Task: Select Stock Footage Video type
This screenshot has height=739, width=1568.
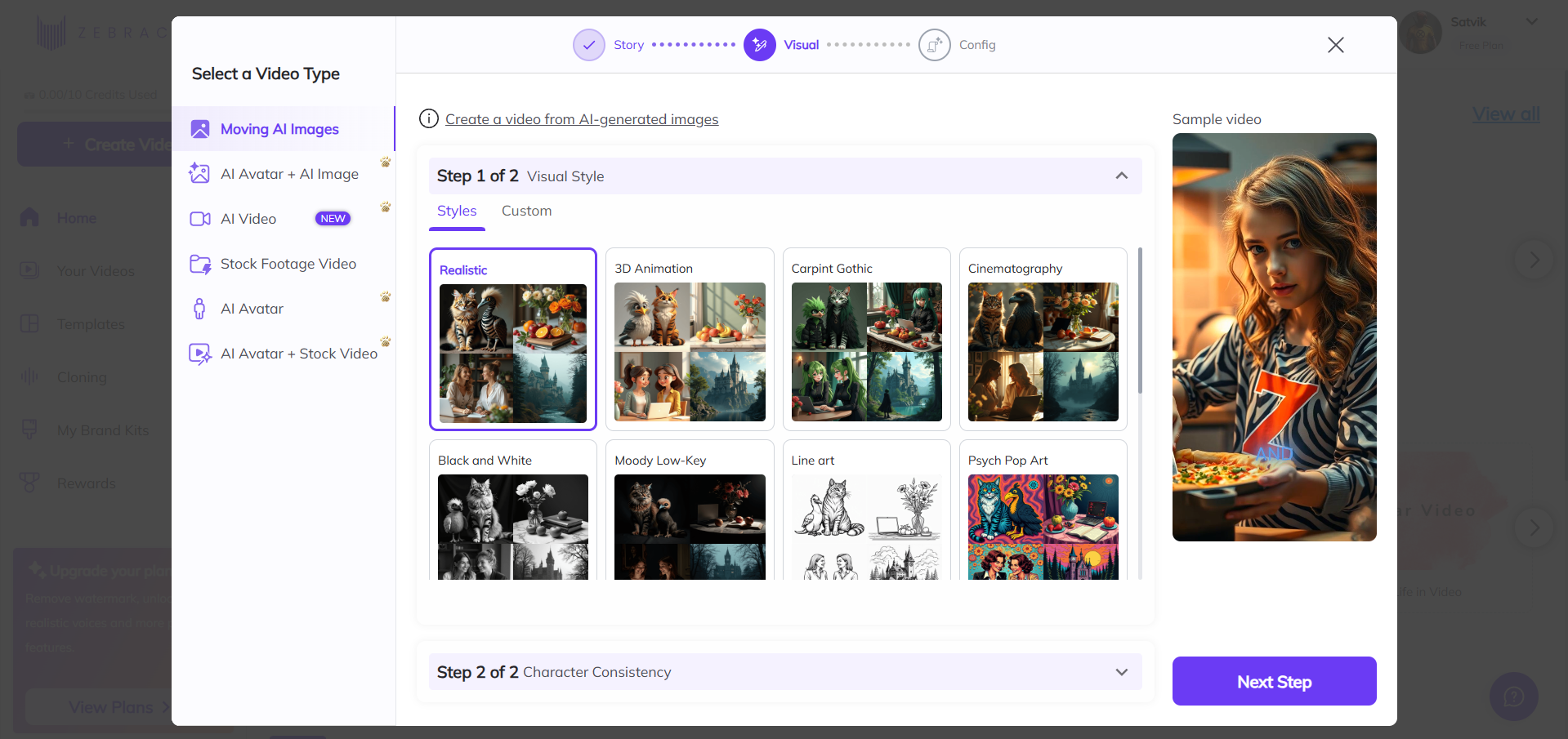Action: (x=288, y=263)
